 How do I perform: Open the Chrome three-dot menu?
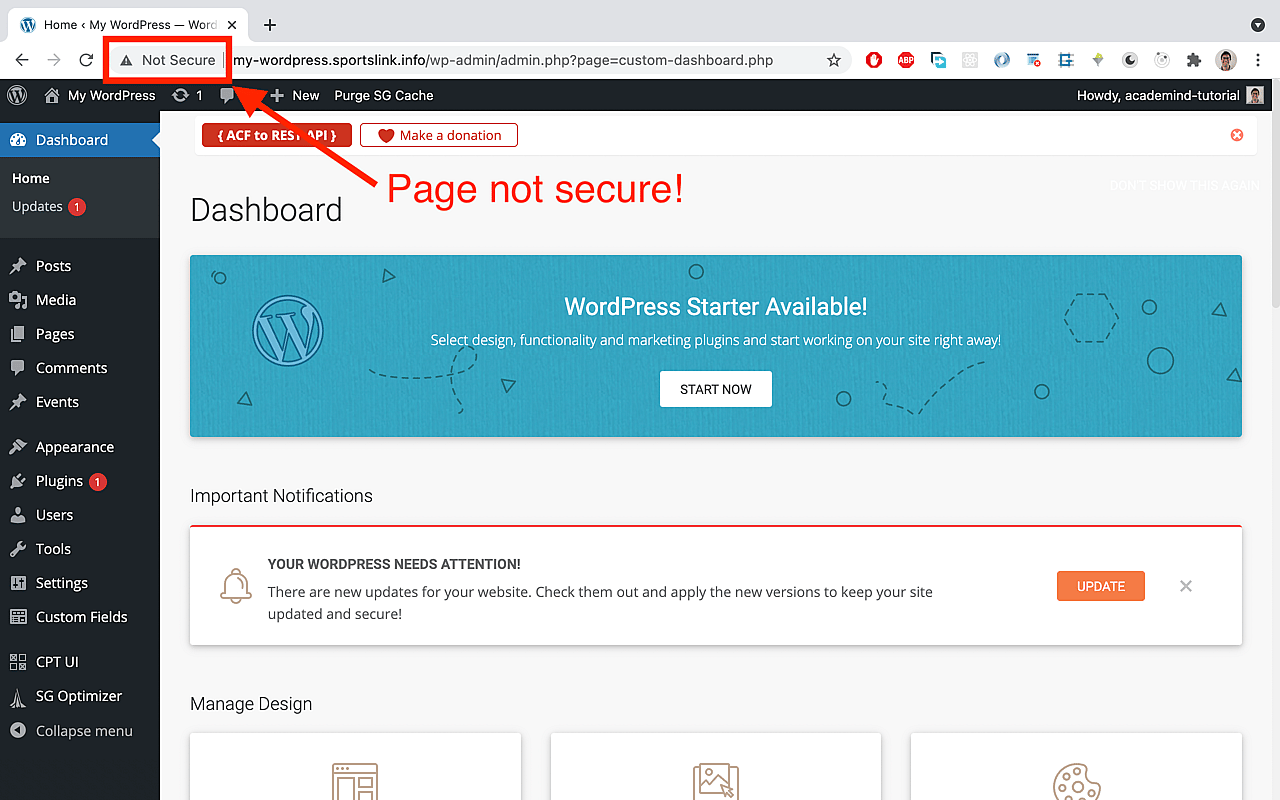click(x=1258, y=60)
